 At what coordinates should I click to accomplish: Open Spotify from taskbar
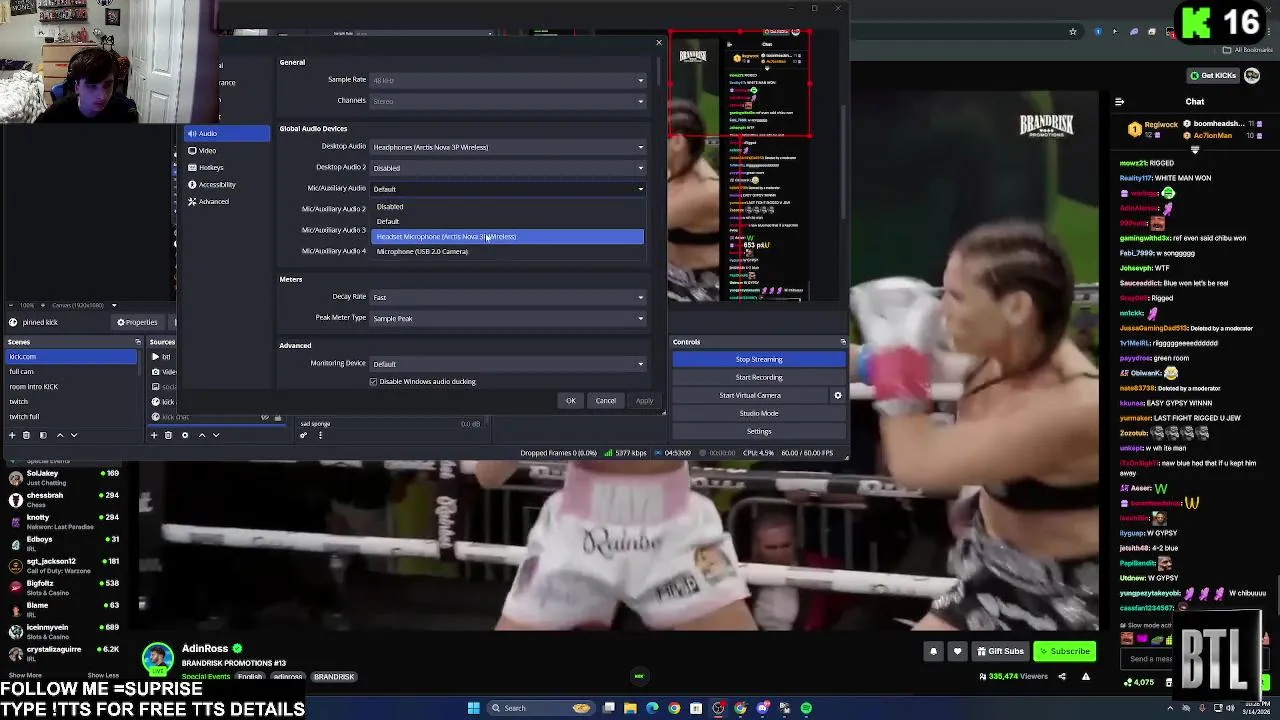[806, 708]
